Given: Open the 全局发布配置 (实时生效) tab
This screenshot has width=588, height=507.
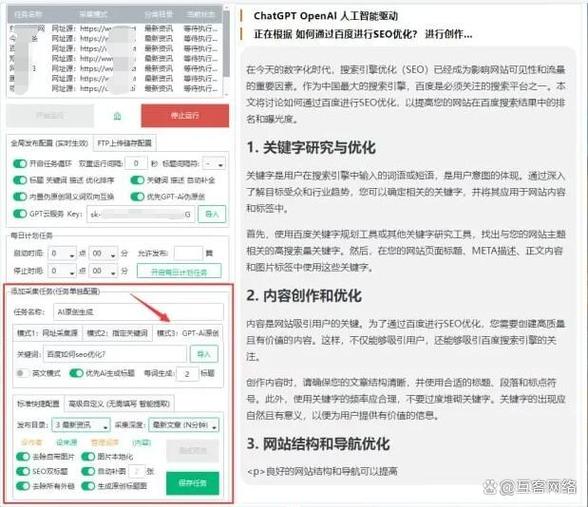Looking at the screenshot, I should click(x=49, y=143).
